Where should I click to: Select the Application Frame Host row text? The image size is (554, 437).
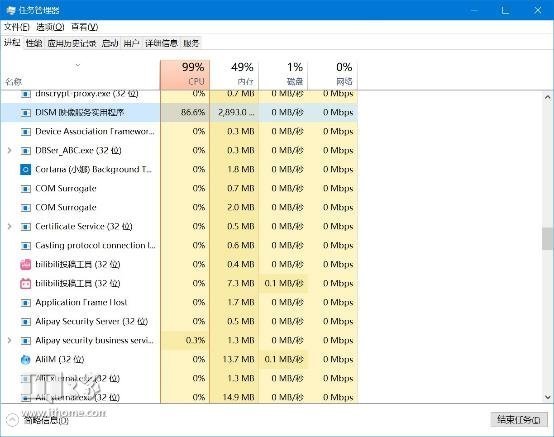click(x=81, y=302)
